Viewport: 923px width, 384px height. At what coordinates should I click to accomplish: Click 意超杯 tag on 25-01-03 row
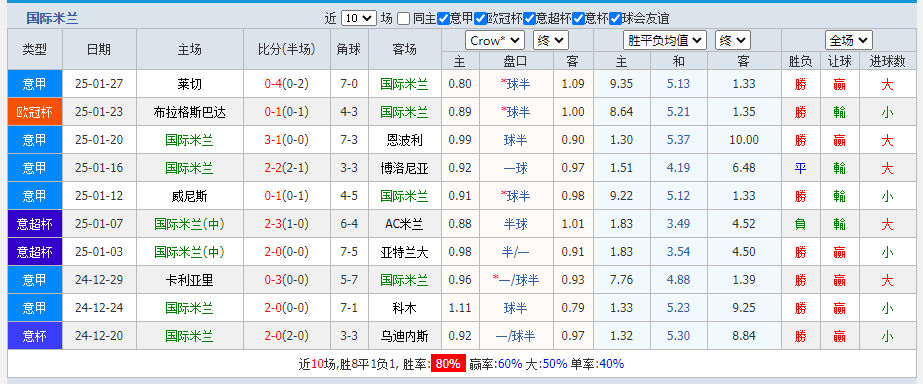click(35, 252)
